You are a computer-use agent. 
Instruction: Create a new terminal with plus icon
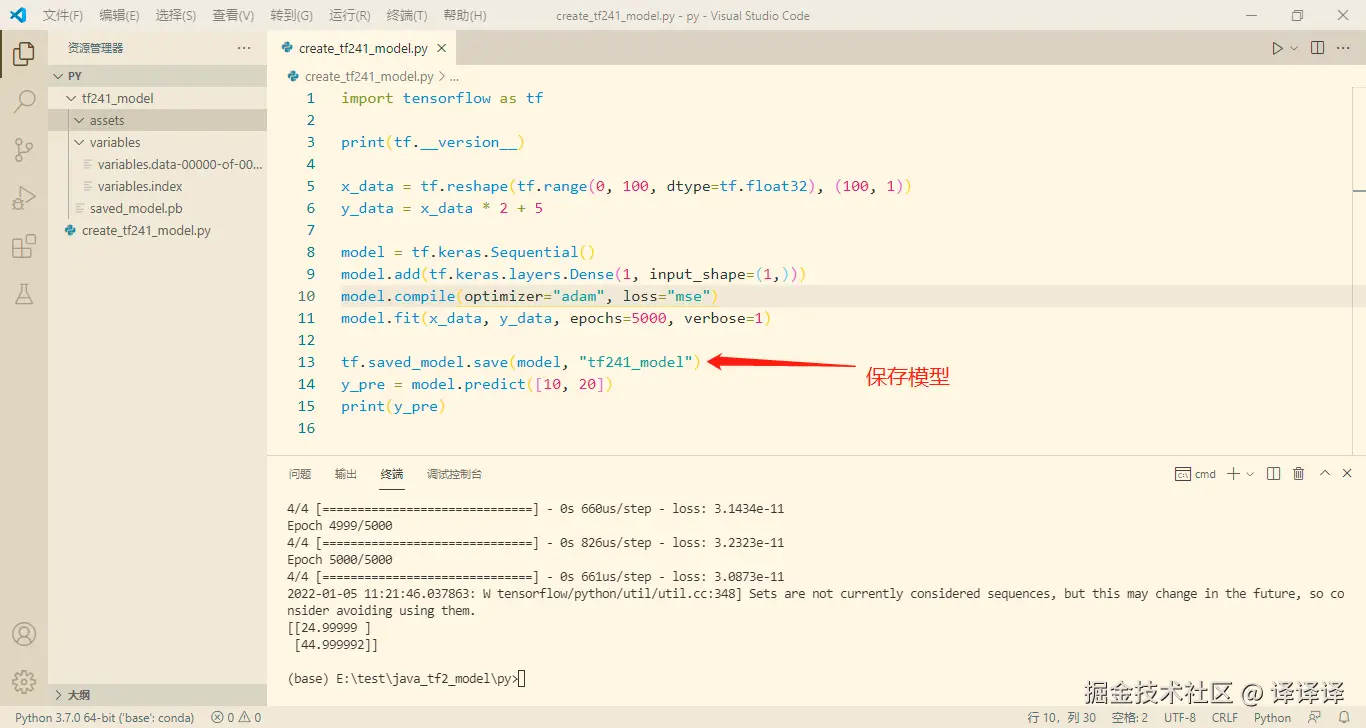(x=1234, y=474)
